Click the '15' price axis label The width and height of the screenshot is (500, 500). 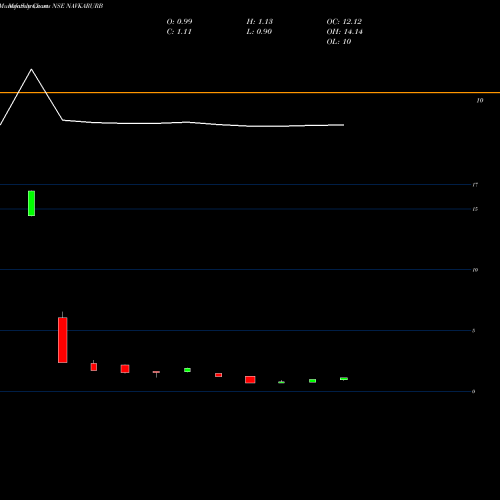(475, 209)
